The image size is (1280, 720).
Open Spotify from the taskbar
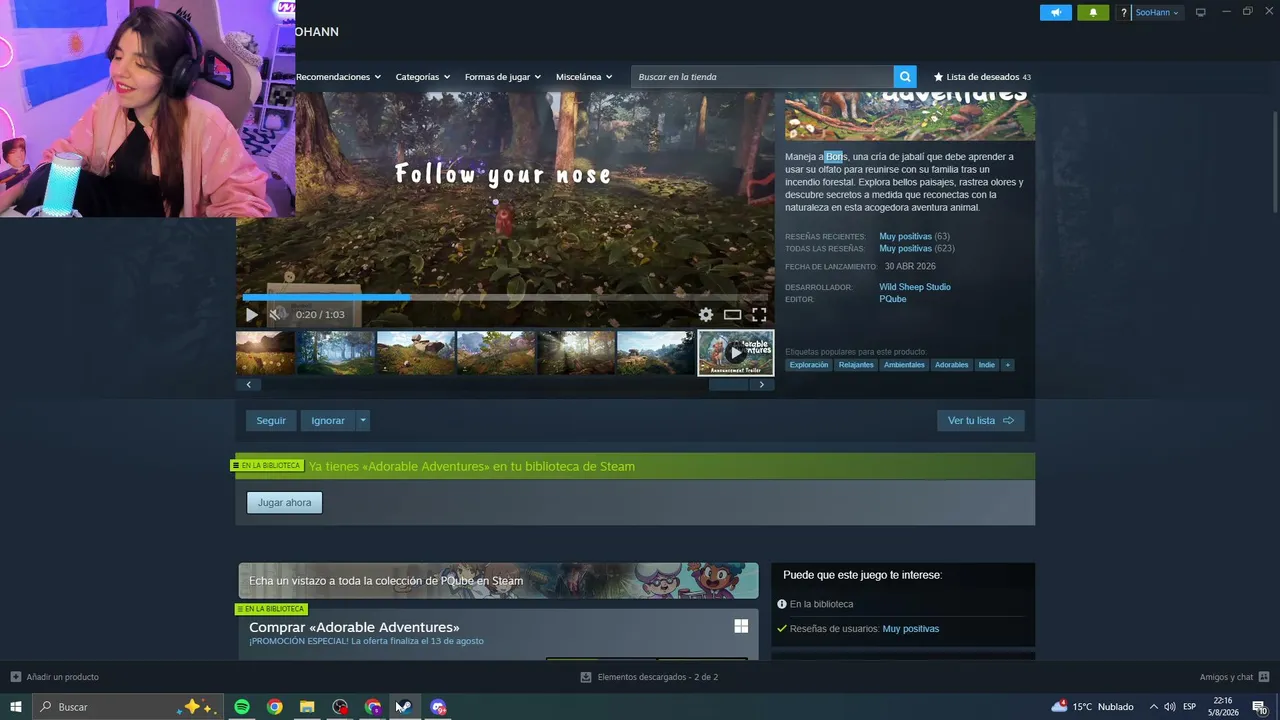242,707
